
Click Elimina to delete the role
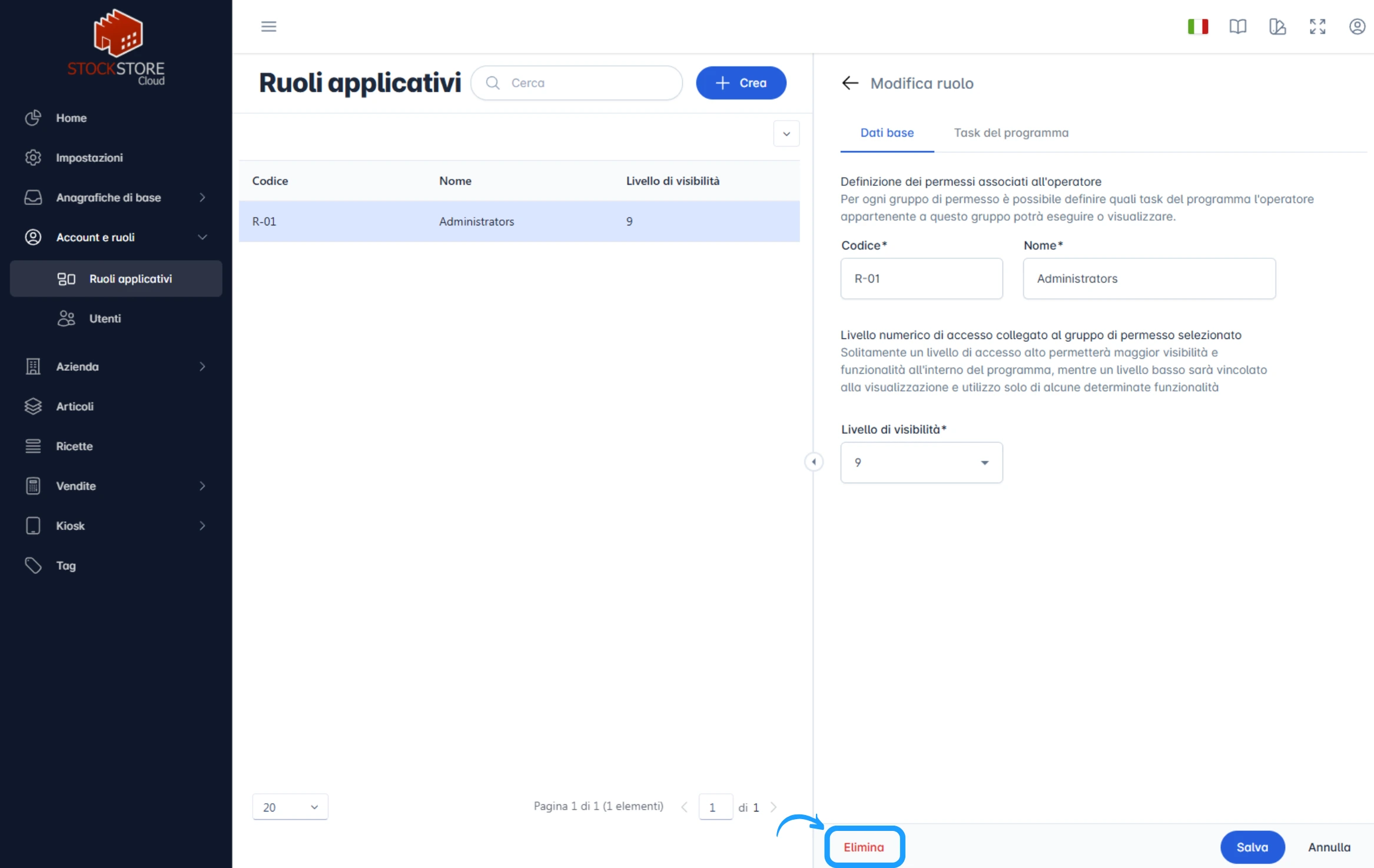(x=863, y=847)
